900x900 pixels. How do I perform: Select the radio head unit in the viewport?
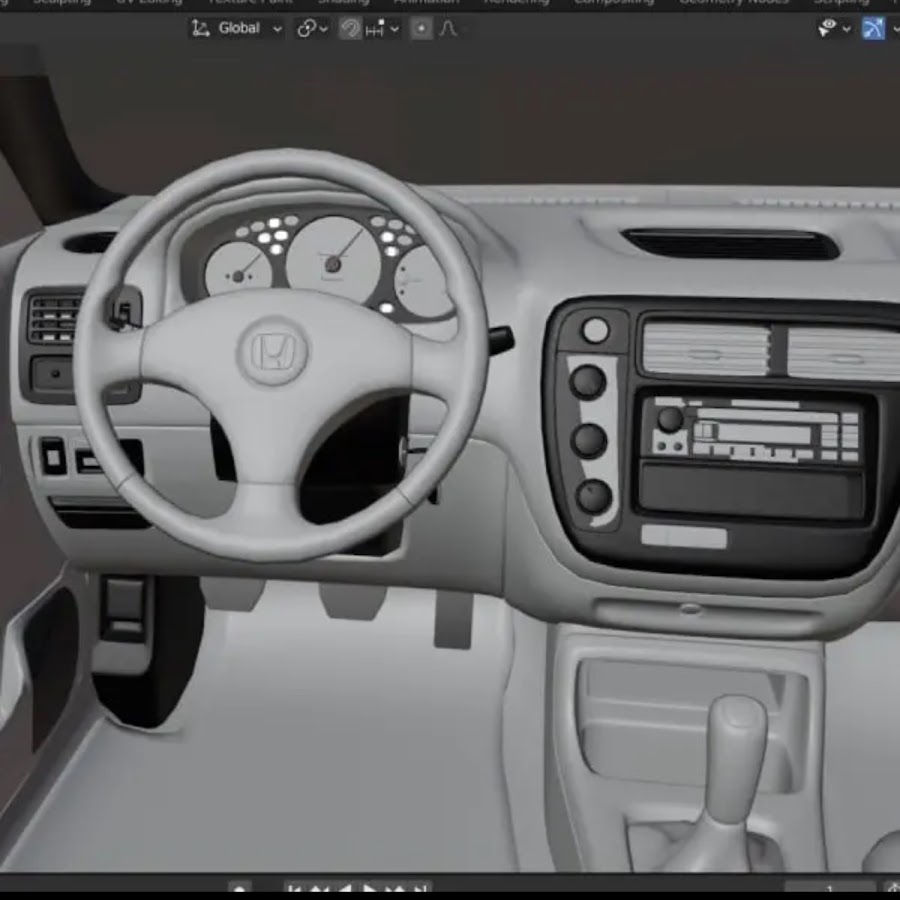[757, 430]
